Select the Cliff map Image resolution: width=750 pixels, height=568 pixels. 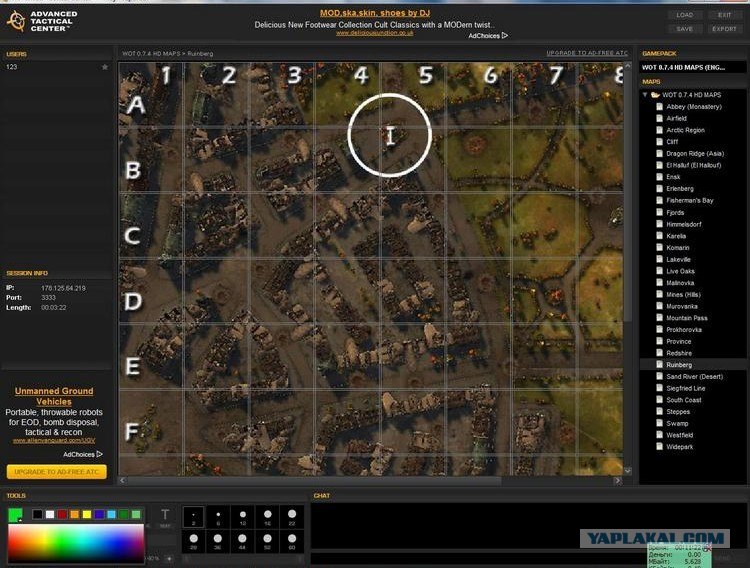pyautogui.click(x=672, y=142)
